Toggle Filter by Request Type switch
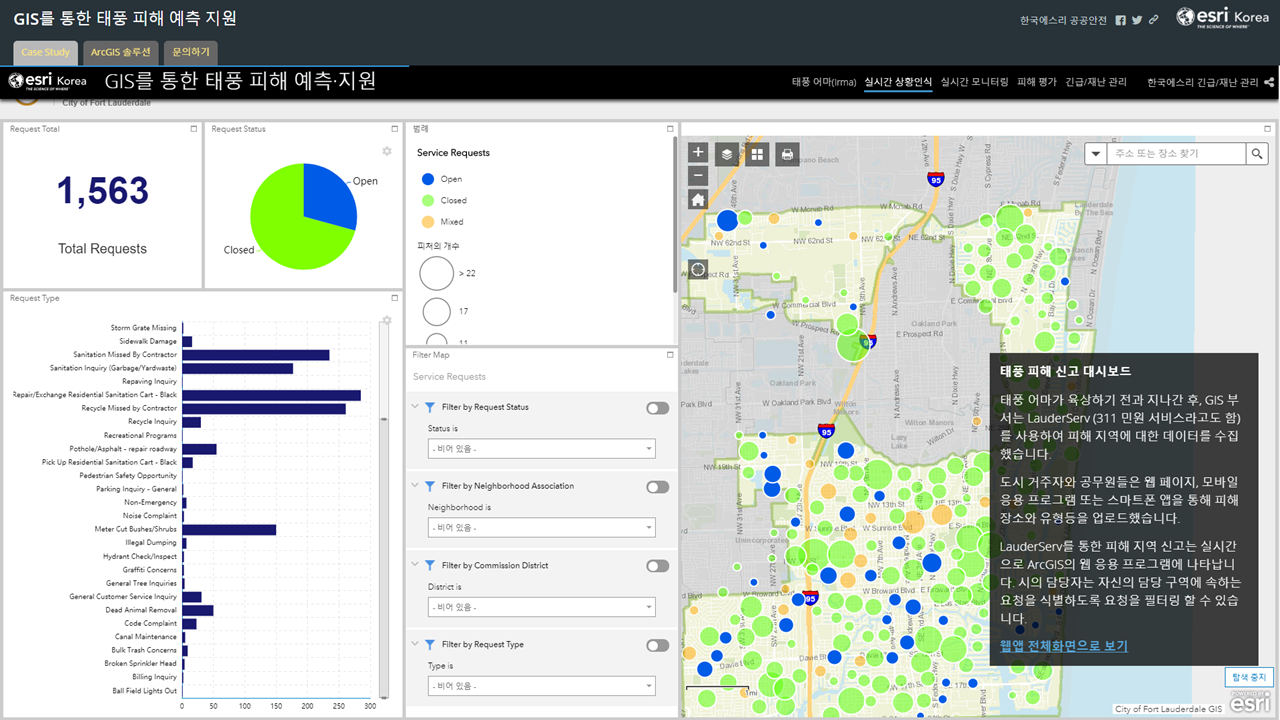 click(x=657, y=645)
